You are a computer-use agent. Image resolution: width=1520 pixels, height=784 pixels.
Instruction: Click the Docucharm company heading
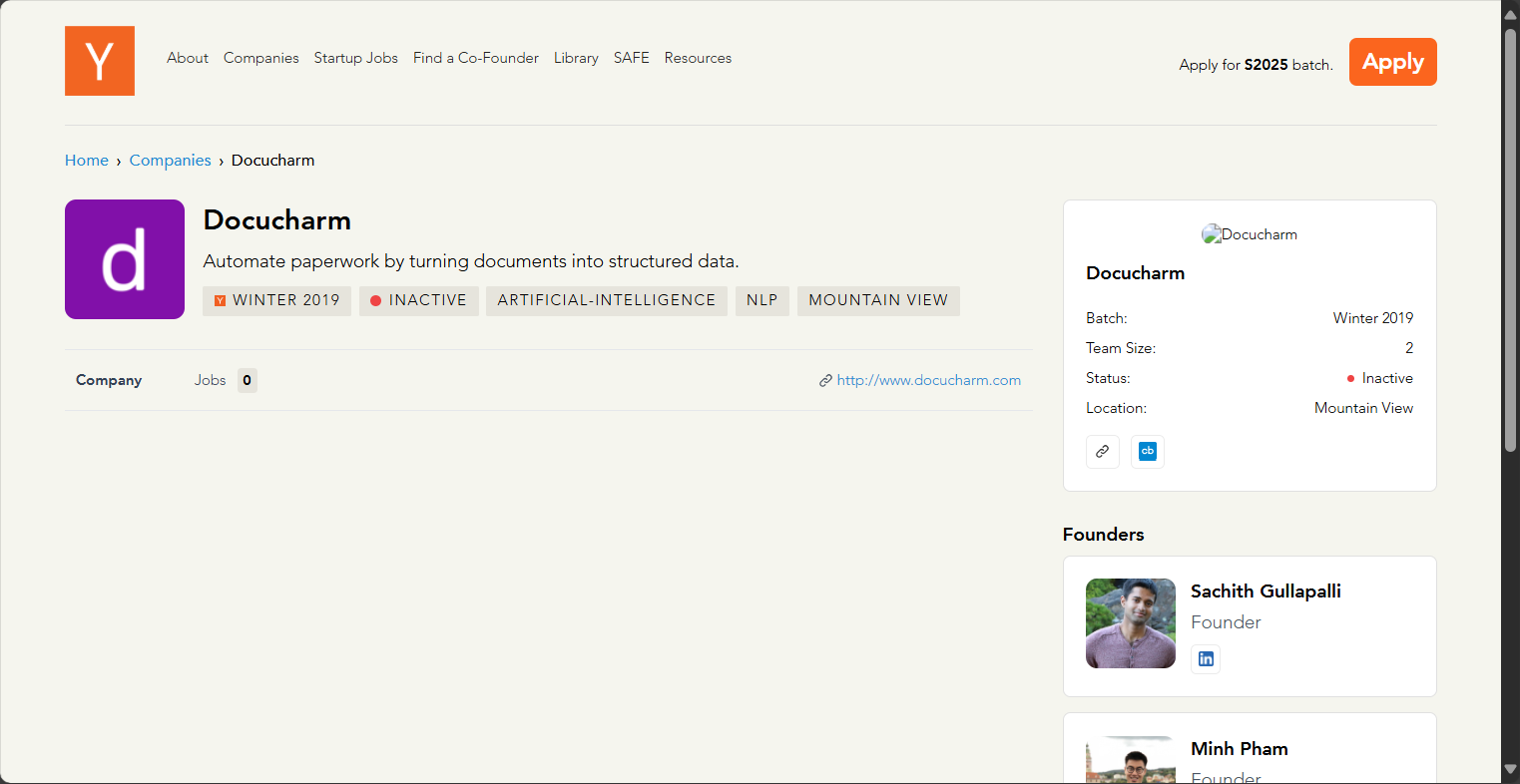coord(277,220)
